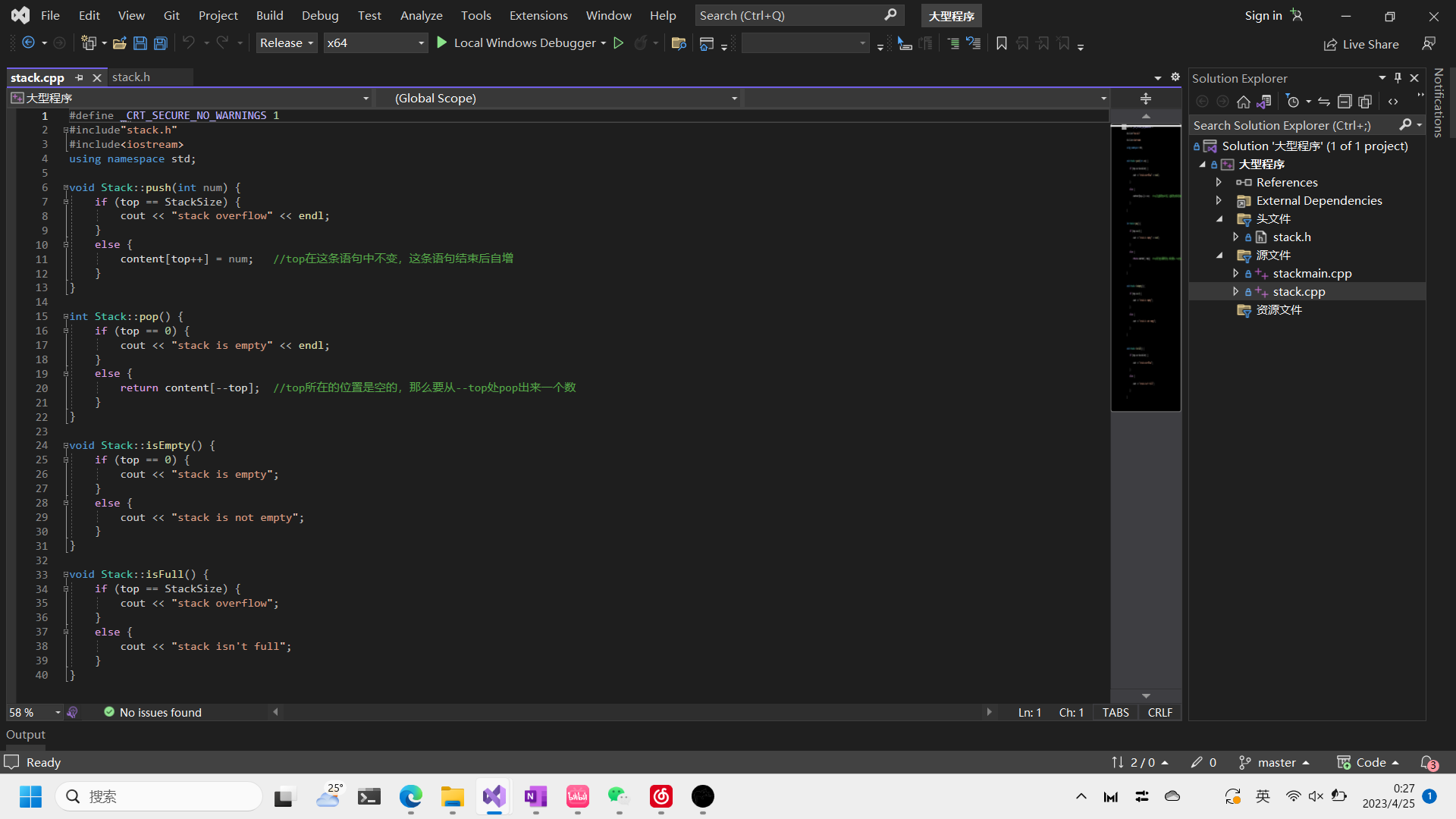Toggle auto-hide pin on Solution Explorer
Viewport: 1456px width, 819px height.
(1398, 78)
